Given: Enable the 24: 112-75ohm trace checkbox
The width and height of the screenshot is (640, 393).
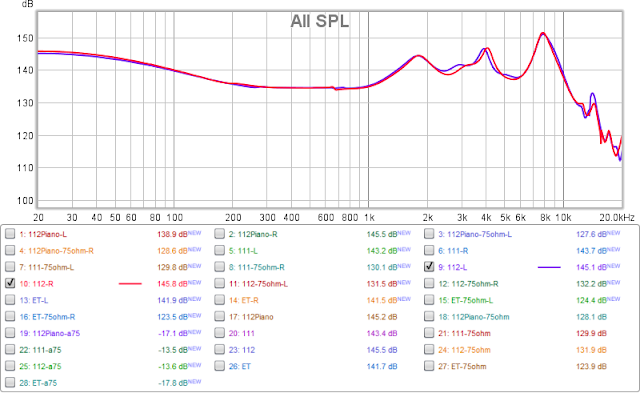Looking at the screenshot, I should [429, 349].
